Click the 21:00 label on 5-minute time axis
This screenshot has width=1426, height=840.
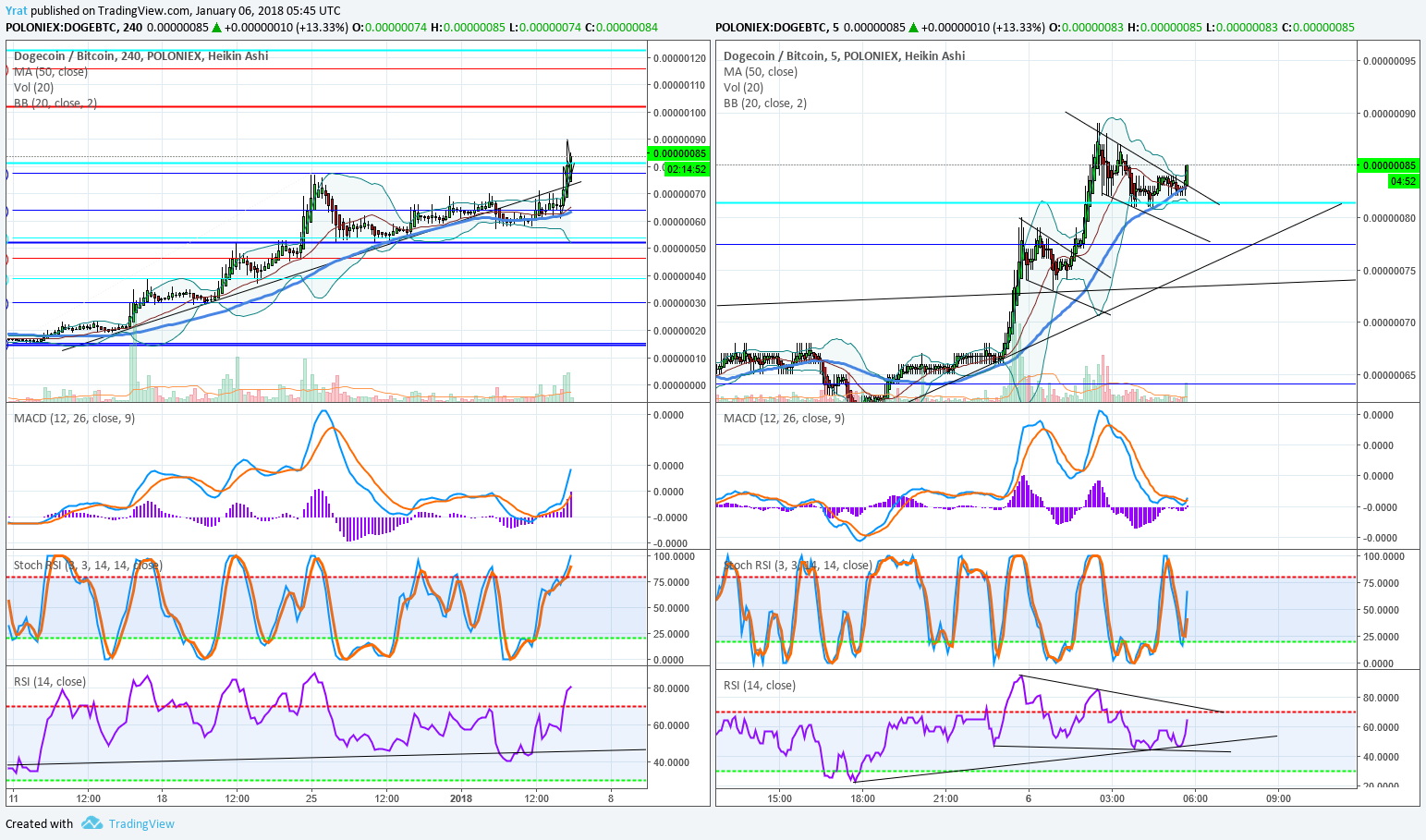point(945,798)
